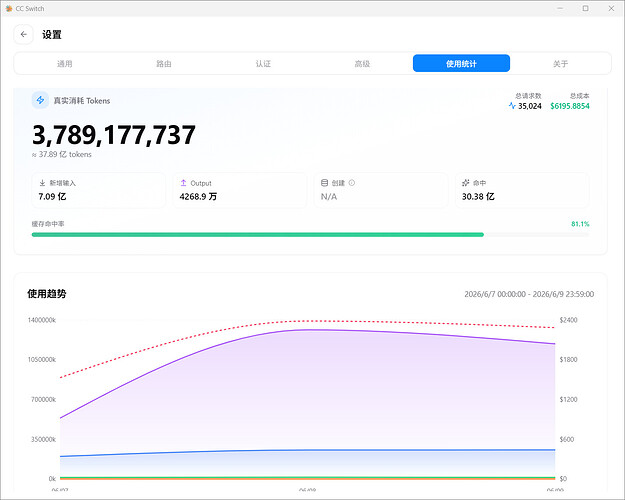Open the 关于 tab
The image size is (625, 500).
(560, 63)
